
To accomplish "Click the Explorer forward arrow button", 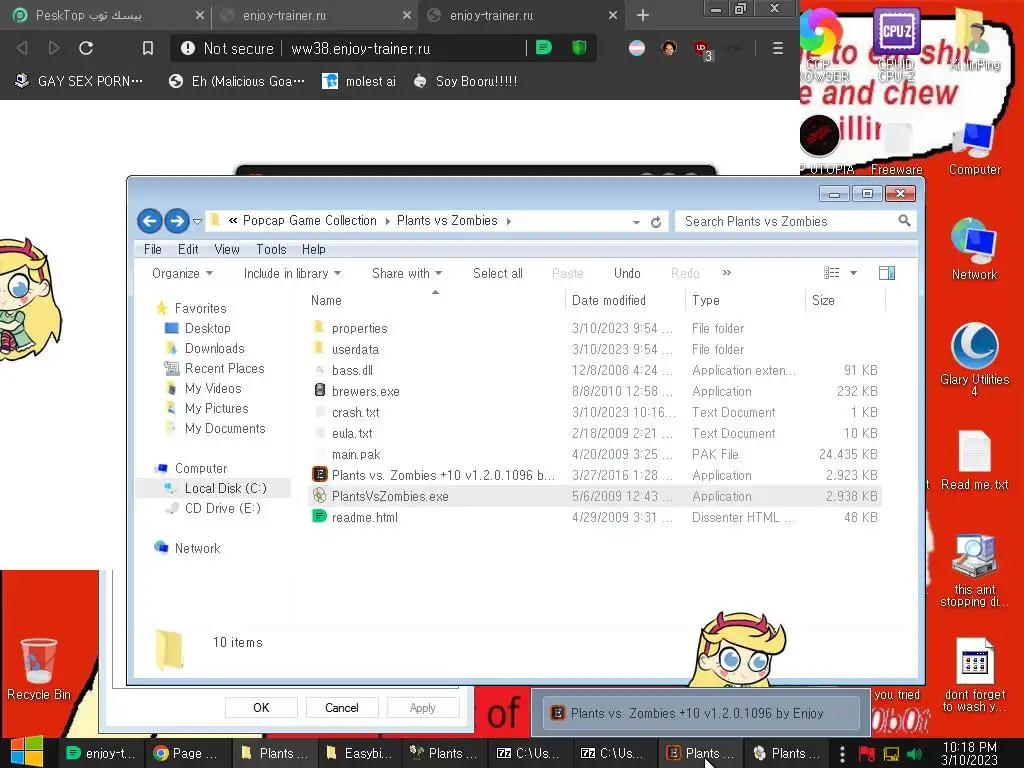I will (176, 221).
